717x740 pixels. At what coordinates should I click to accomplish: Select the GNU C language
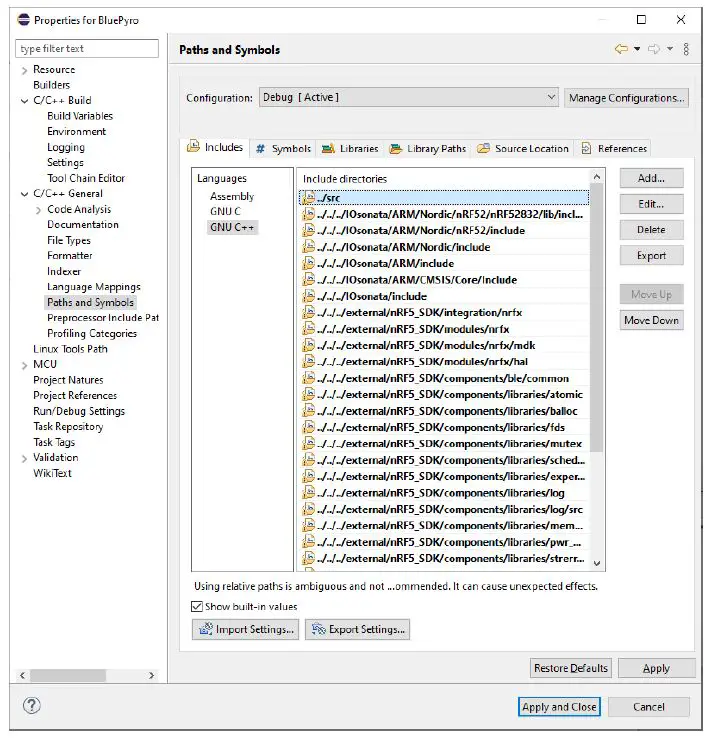click(x=225, y=211)
